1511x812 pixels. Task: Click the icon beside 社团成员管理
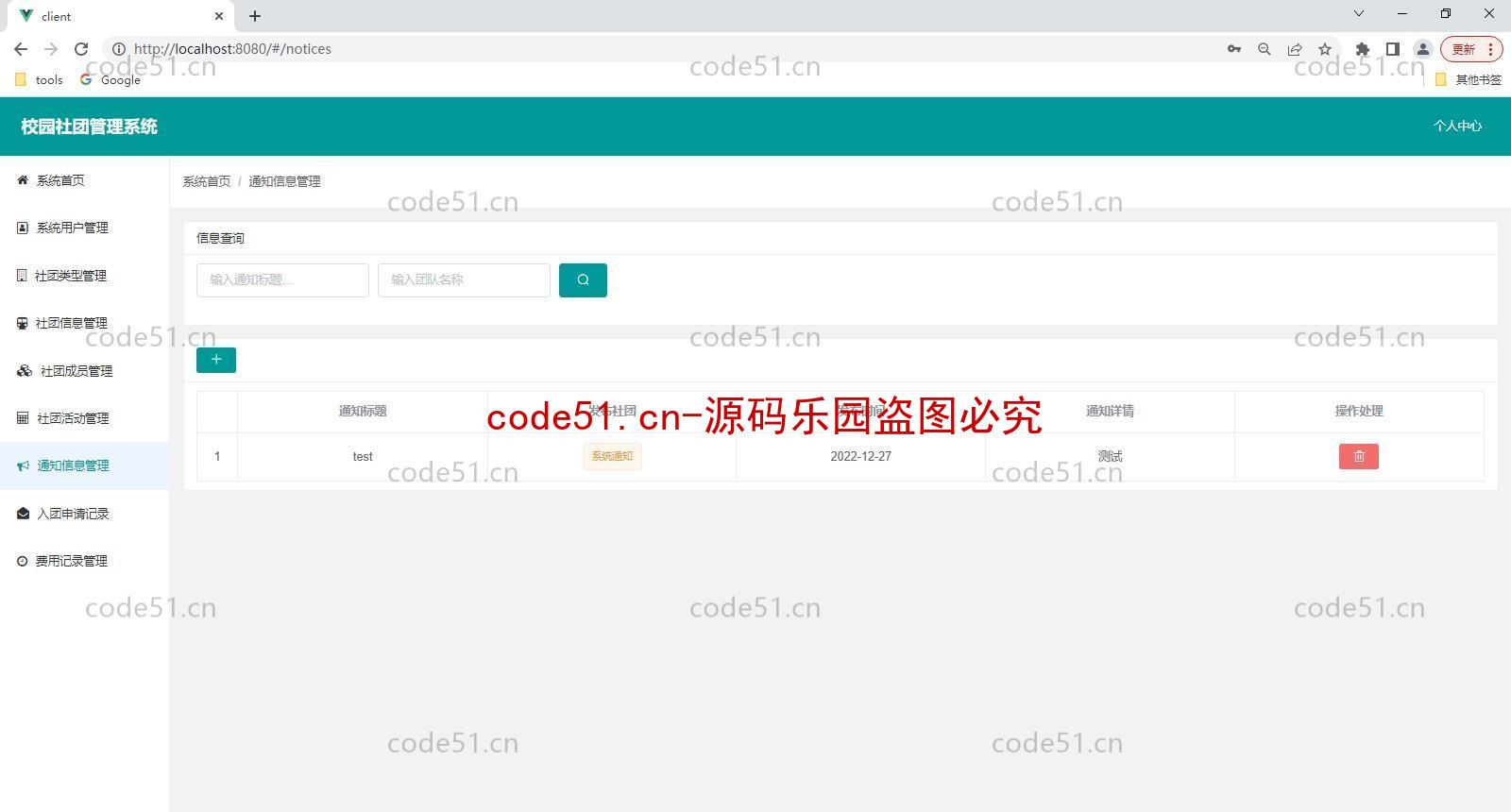pos(25,371)
